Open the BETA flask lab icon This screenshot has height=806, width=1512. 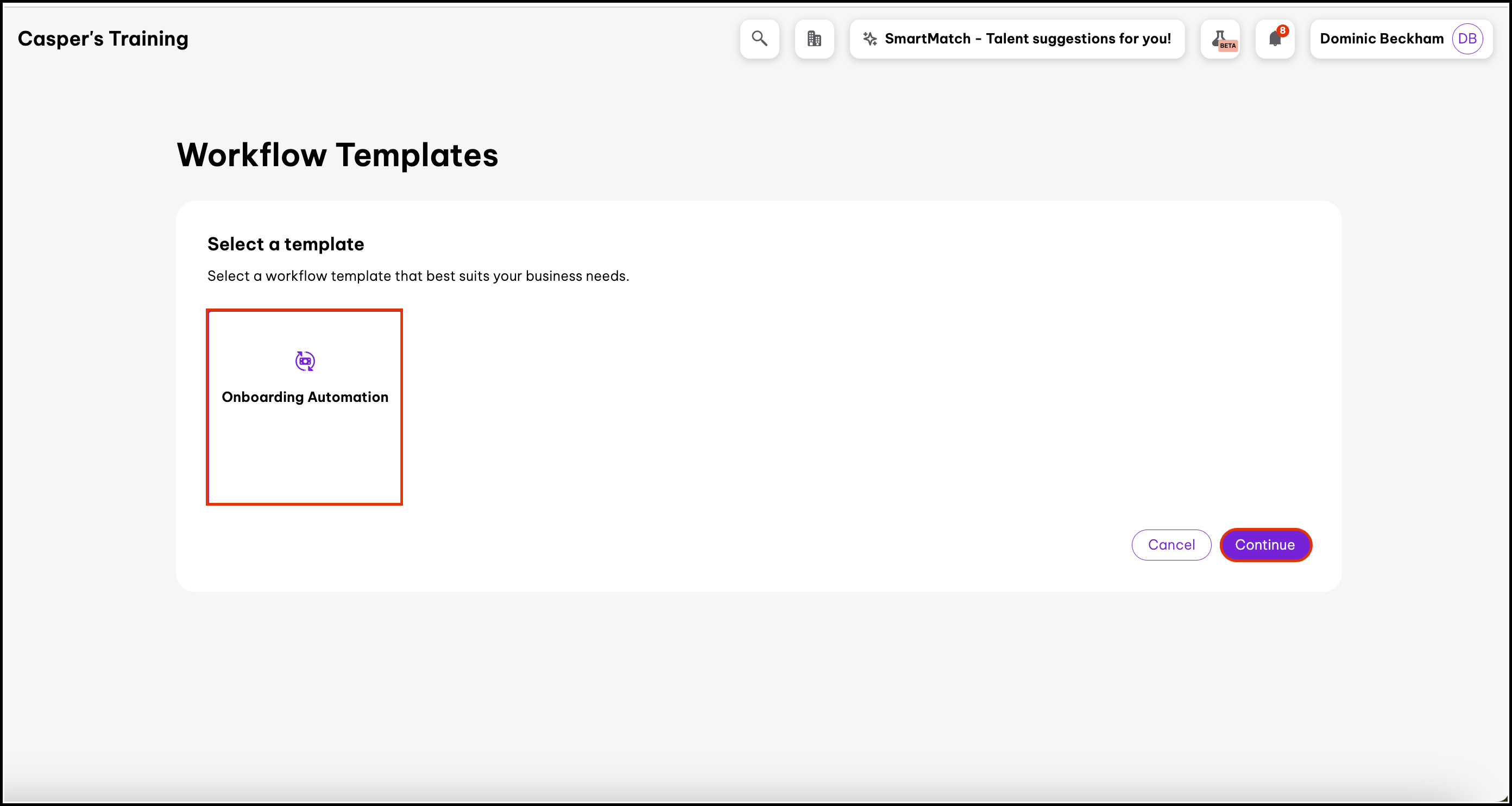coord(1220,39)
